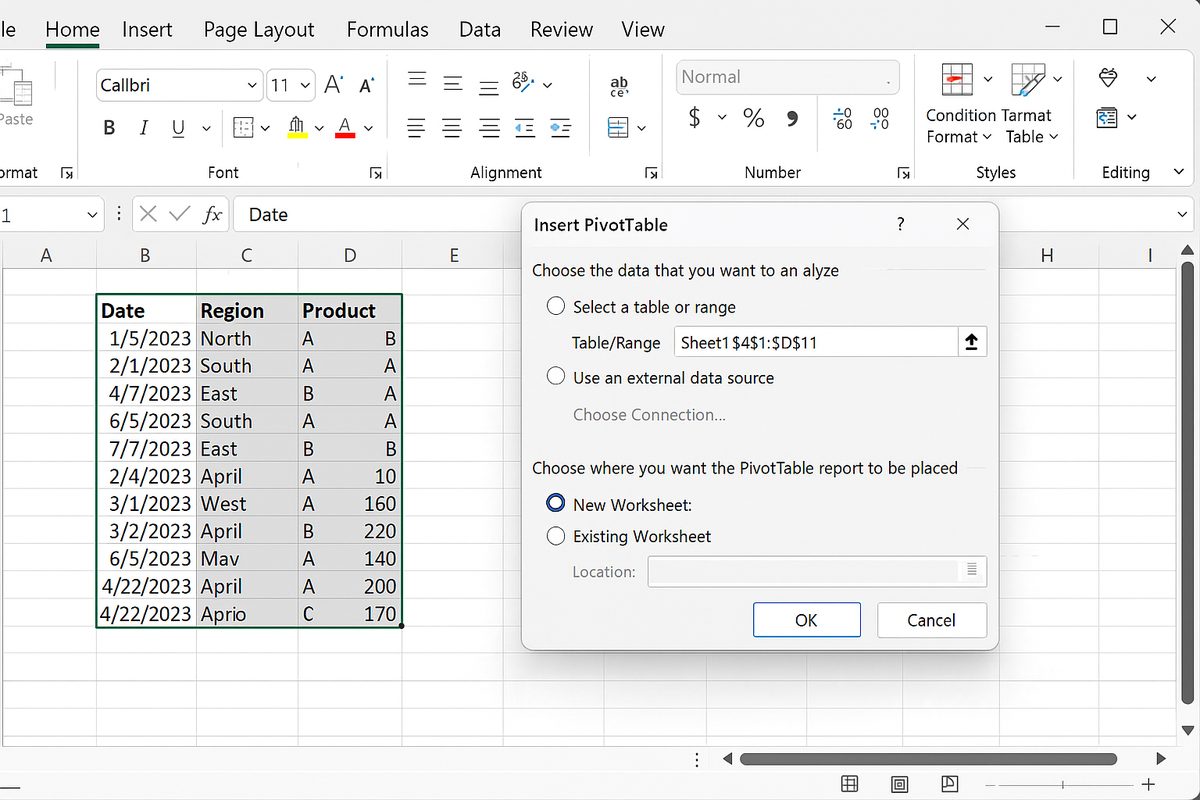Click Cancel in Insert PivotTable dialog
This screenshot has height=800, width=1200.
931,620
